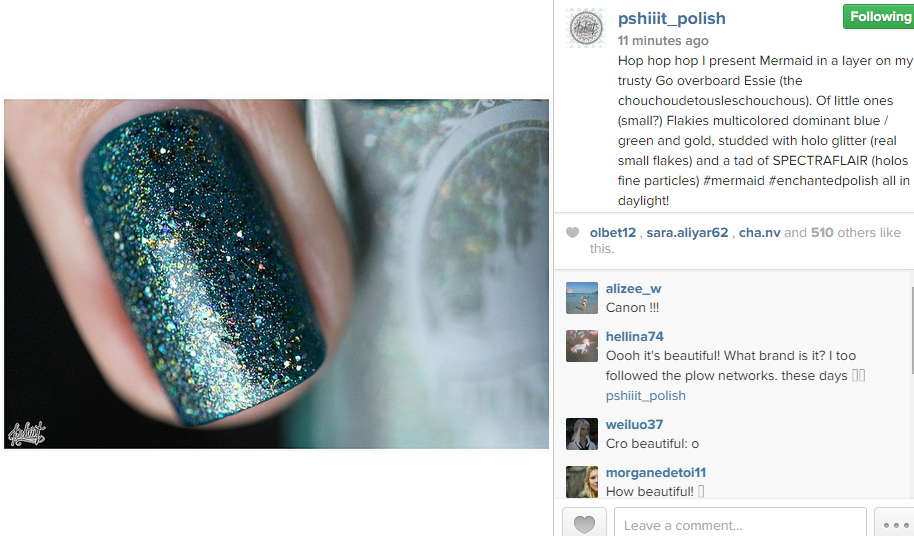Click the comments scrollbar
This screenshot has height=536, width=914.
coord(911,330)
